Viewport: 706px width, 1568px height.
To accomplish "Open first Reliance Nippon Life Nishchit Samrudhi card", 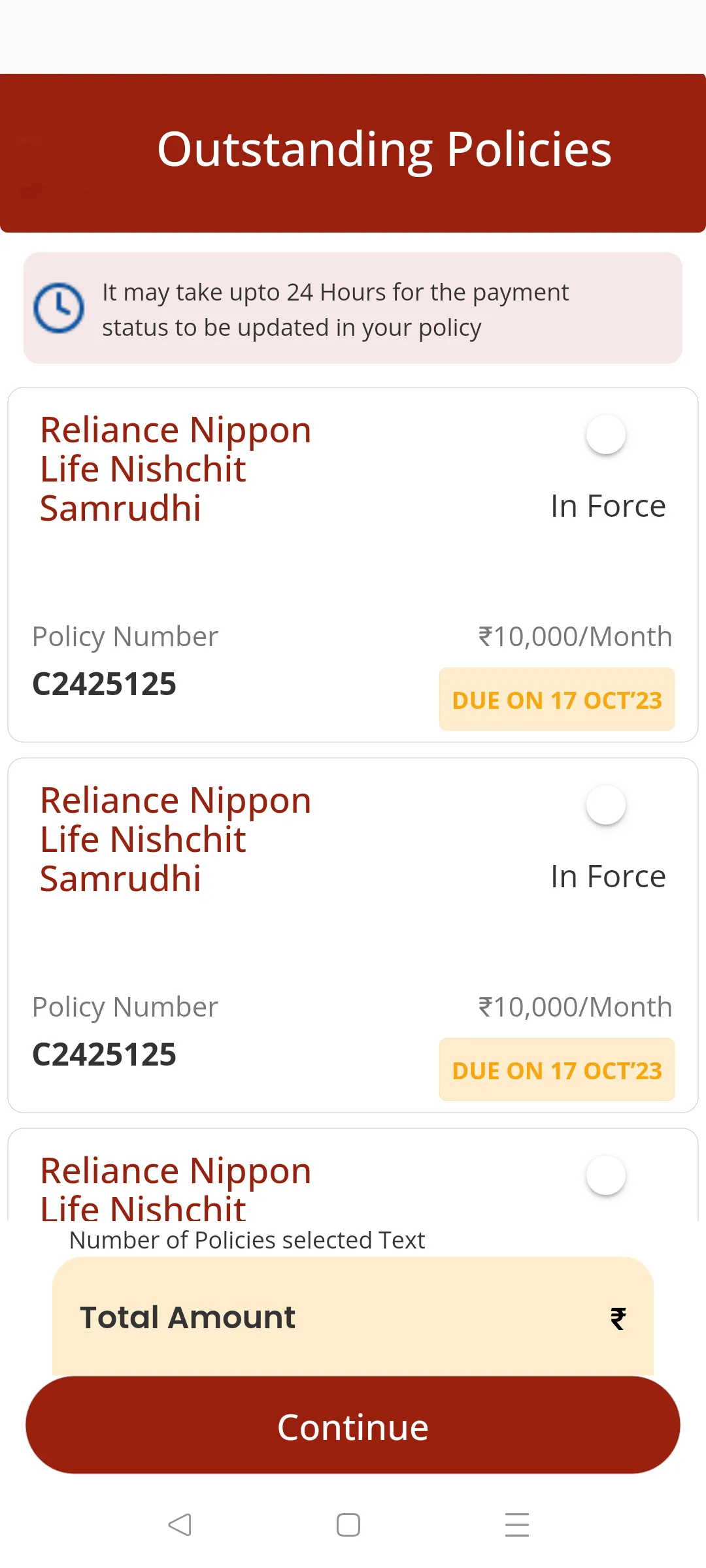I will click(353, 565).
